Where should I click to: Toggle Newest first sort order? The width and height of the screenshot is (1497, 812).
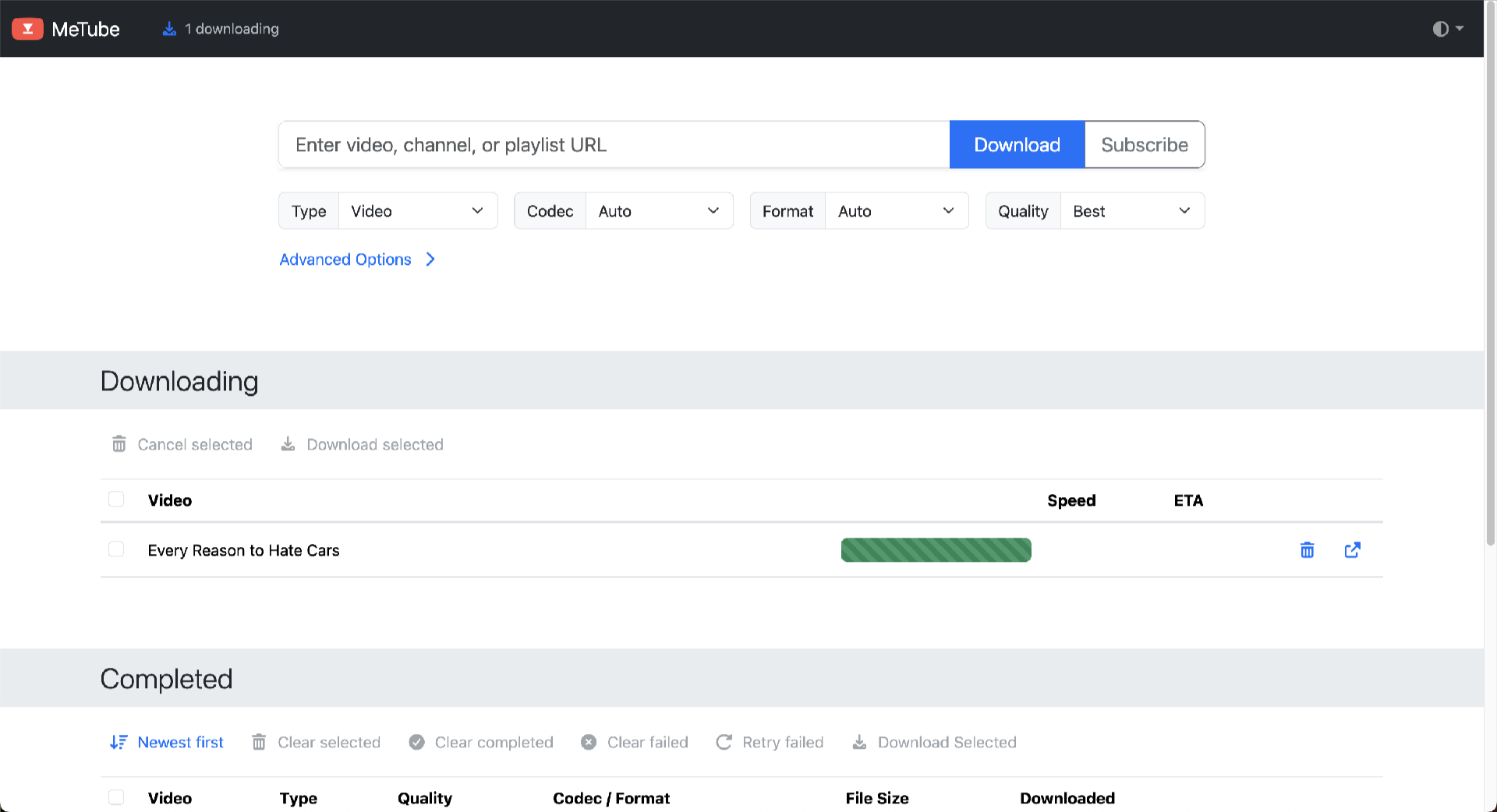coord(167,742)
